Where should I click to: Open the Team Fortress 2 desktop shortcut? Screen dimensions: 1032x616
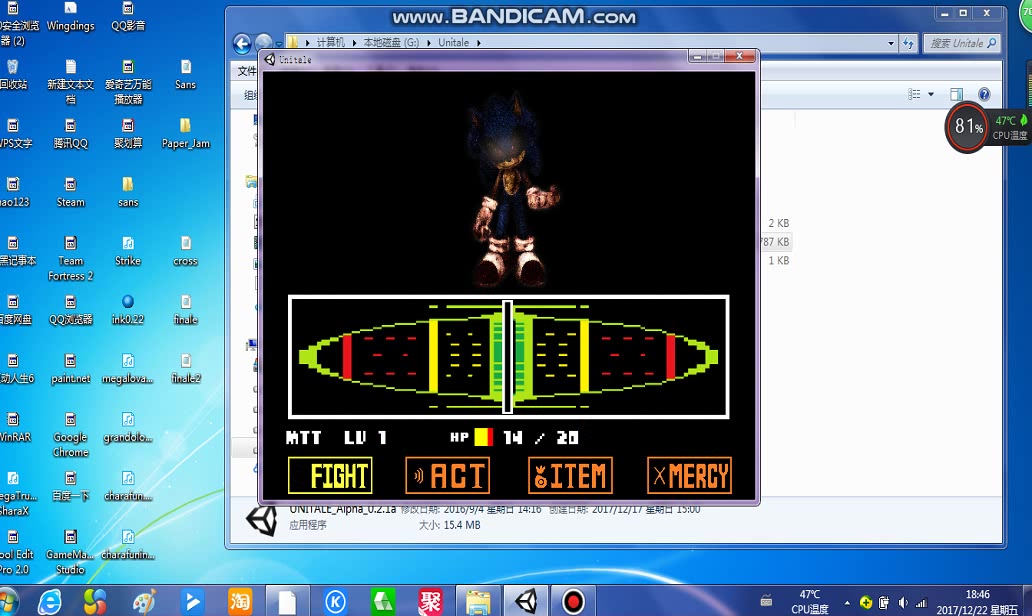click(70, 258)
